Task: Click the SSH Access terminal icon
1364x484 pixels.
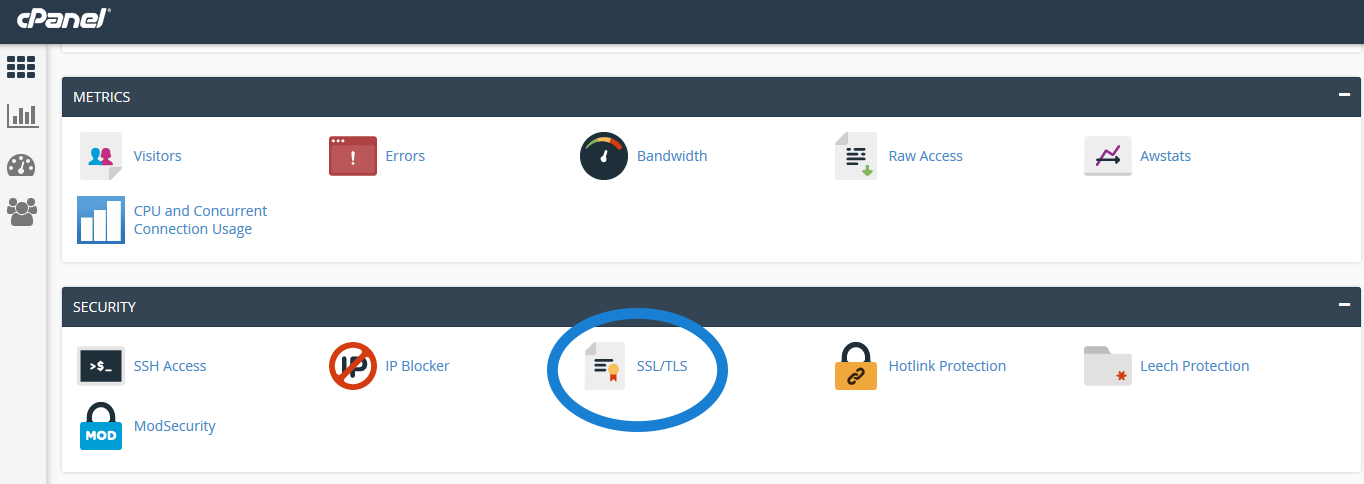Action: 101,366
